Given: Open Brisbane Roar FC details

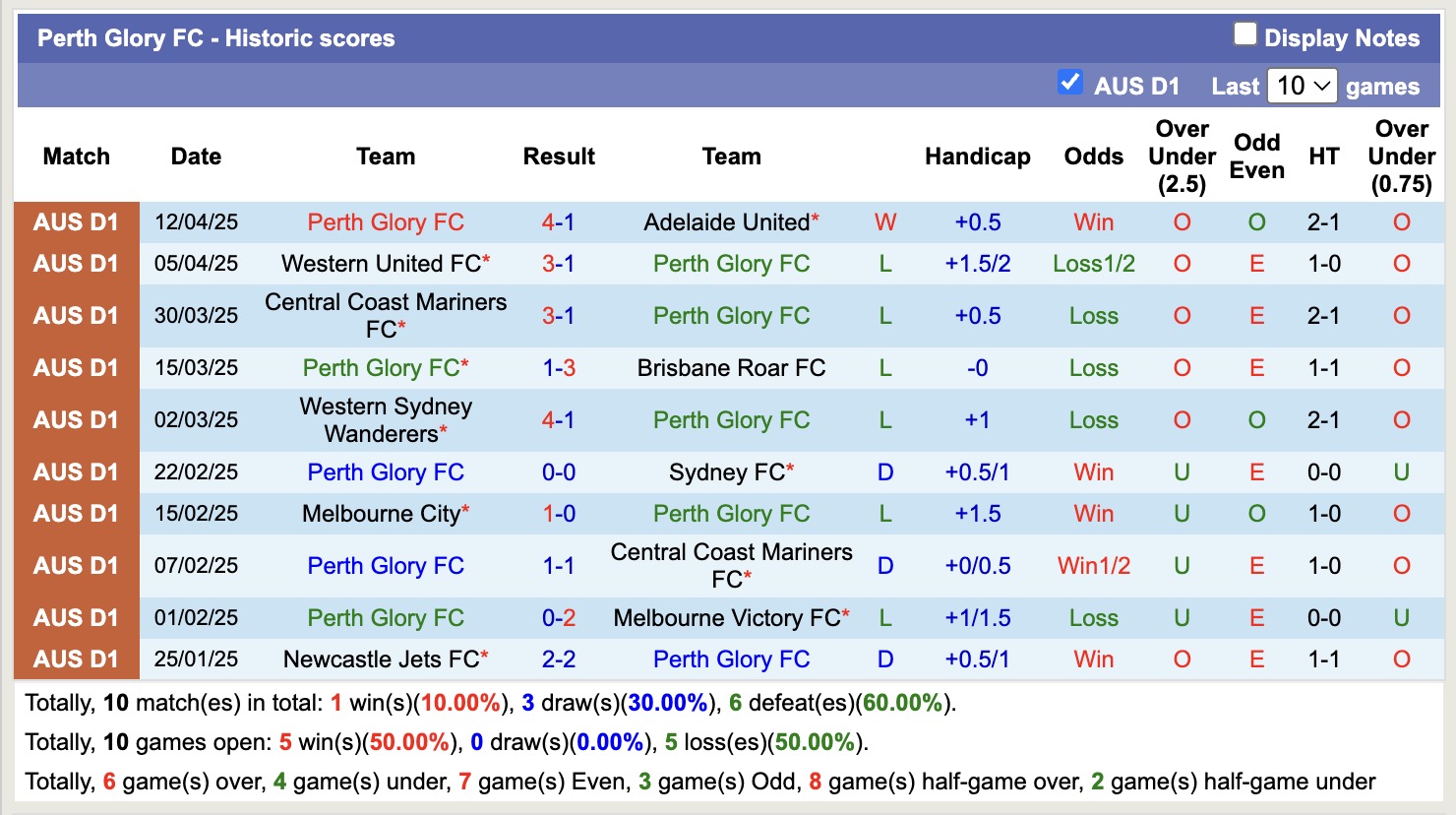Looking at the screenshot, I should (x=731, y=368).
